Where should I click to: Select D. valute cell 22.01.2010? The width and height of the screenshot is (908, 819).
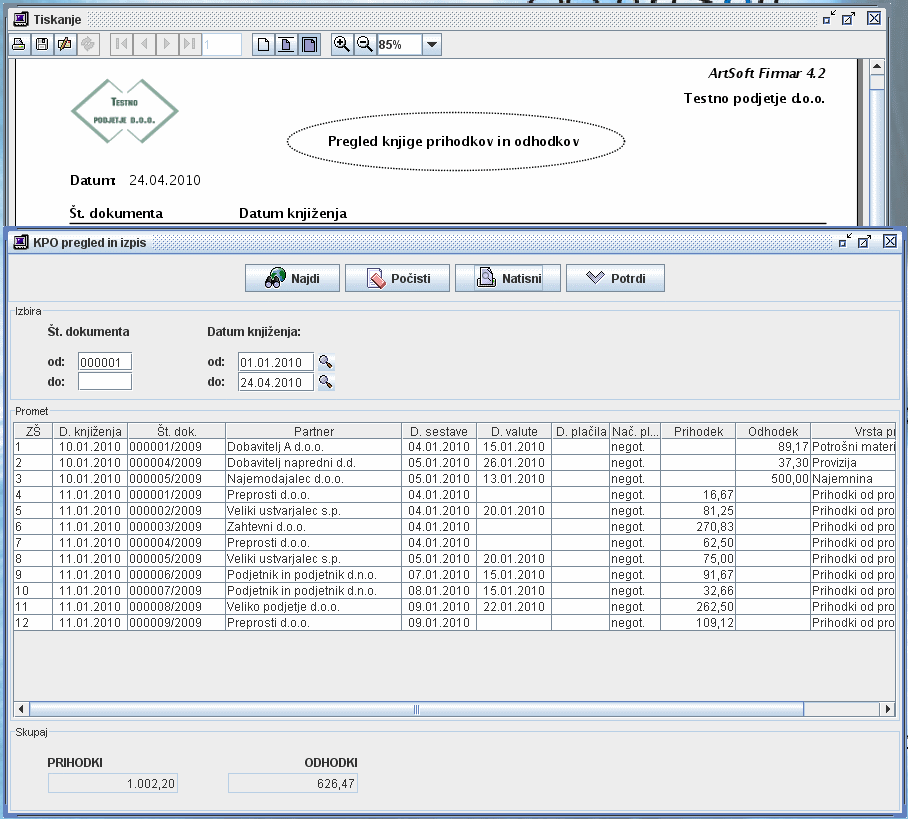tap(514, 607)
